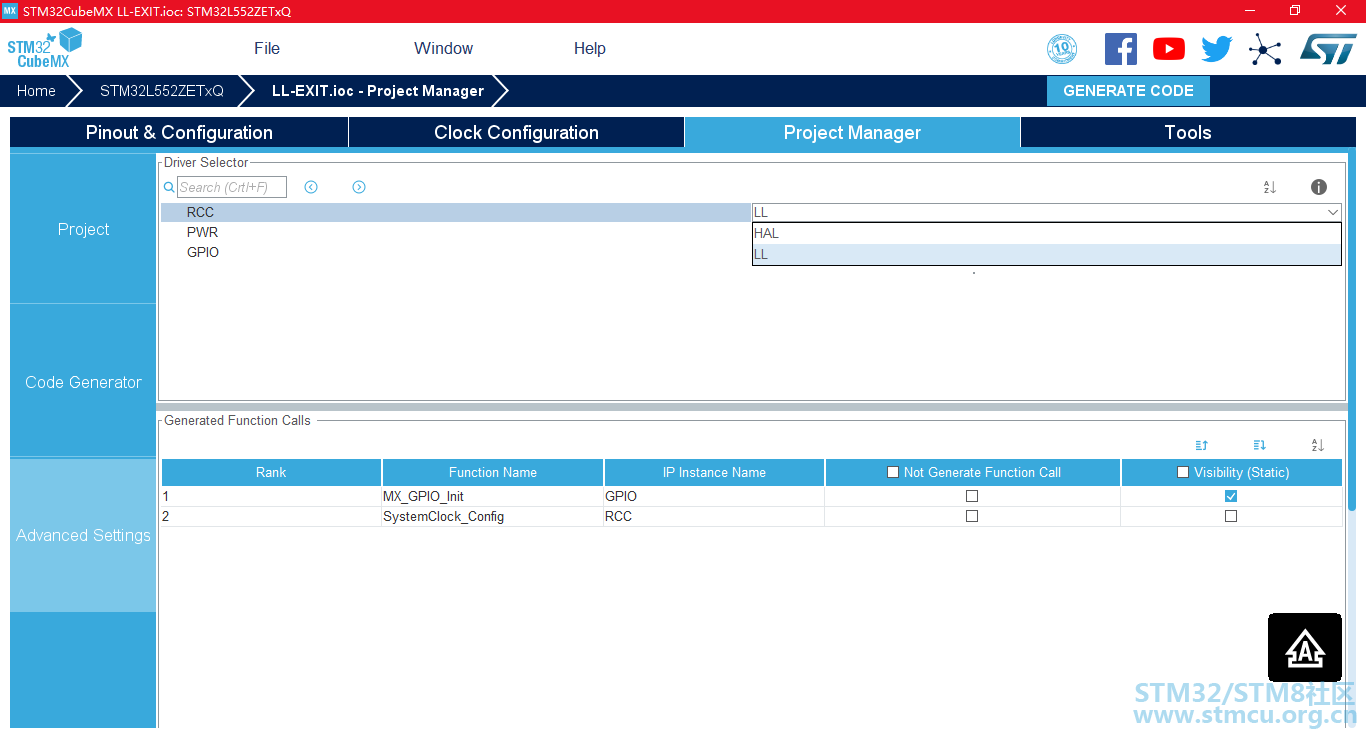Open the Help menu
This screenshot has width=1366, height=738.
590,48
